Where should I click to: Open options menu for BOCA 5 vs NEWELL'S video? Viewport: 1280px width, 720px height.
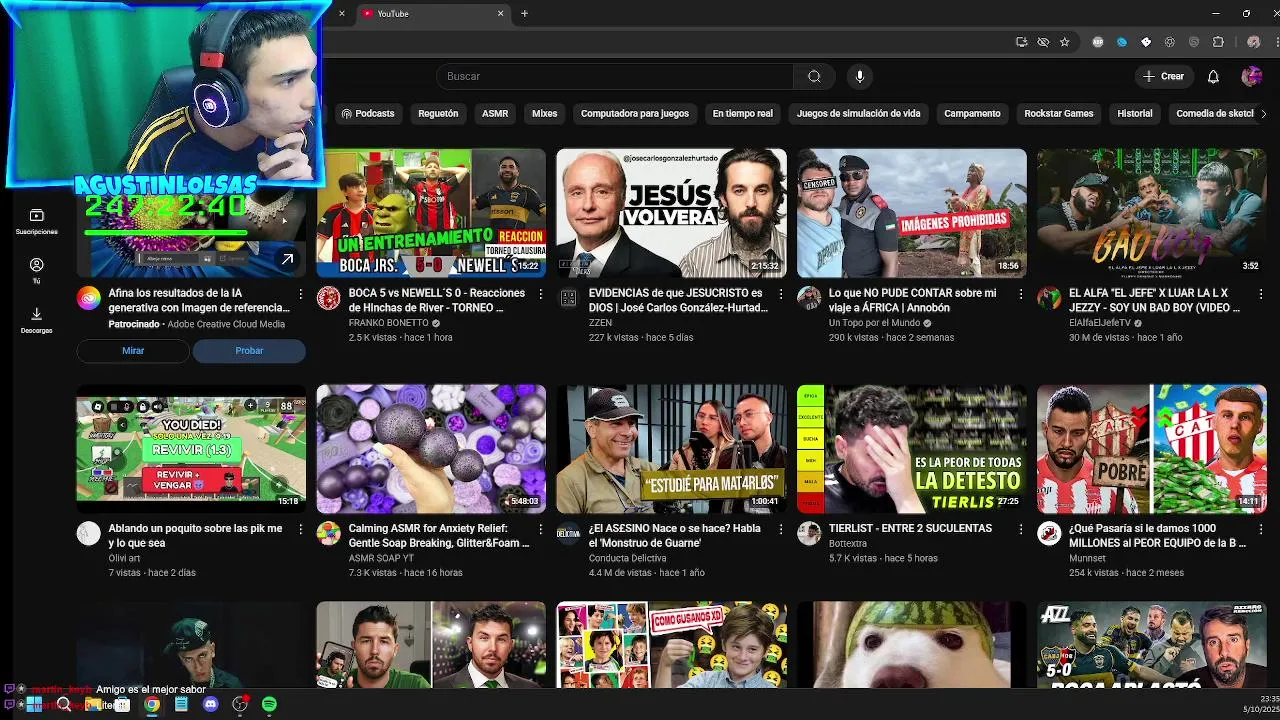pos(540,294)
